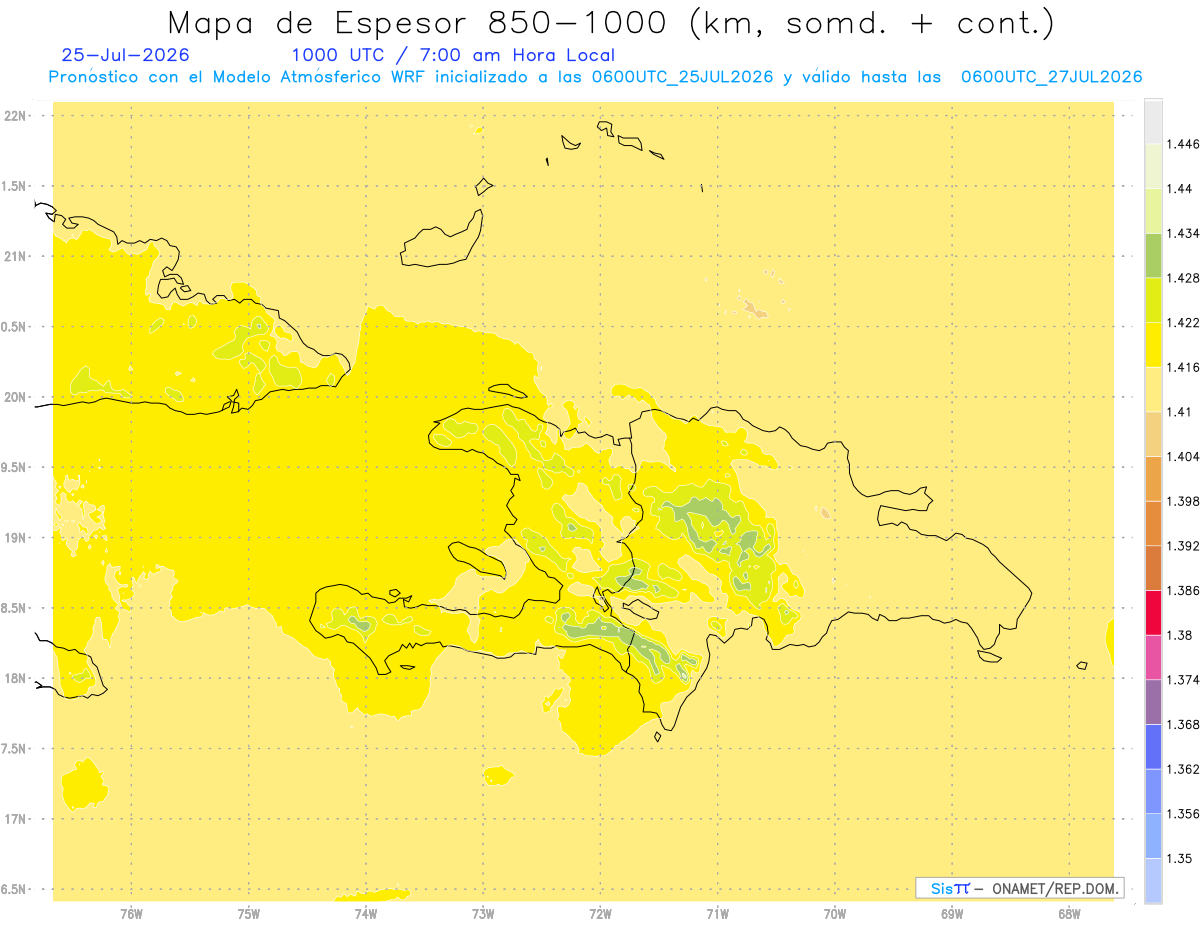
Task: Click the "19N" latitude label
Action: (14, 537)
